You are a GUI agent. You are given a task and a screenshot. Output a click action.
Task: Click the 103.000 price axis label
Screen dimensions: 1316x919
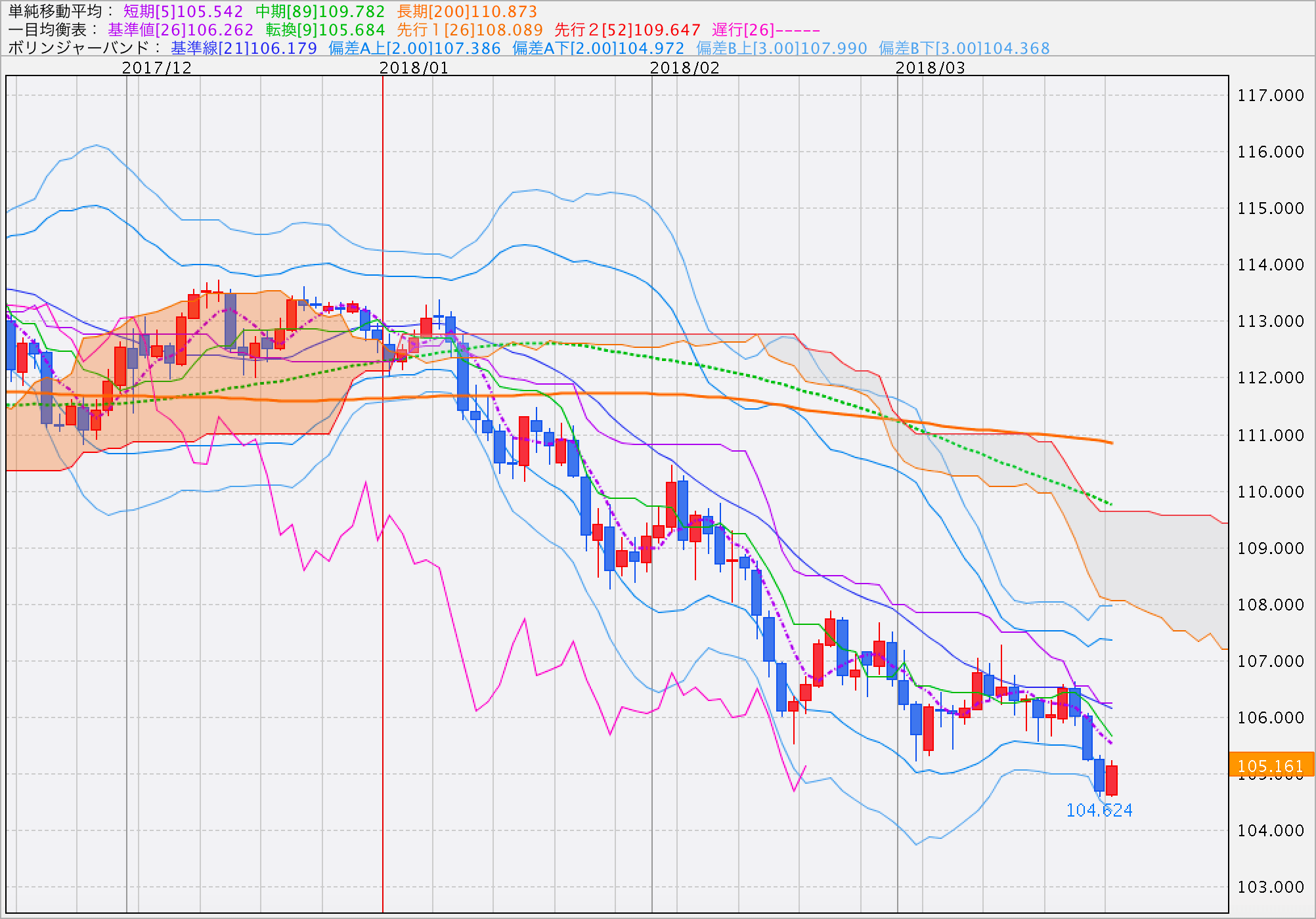click(x=1271, y=887)
